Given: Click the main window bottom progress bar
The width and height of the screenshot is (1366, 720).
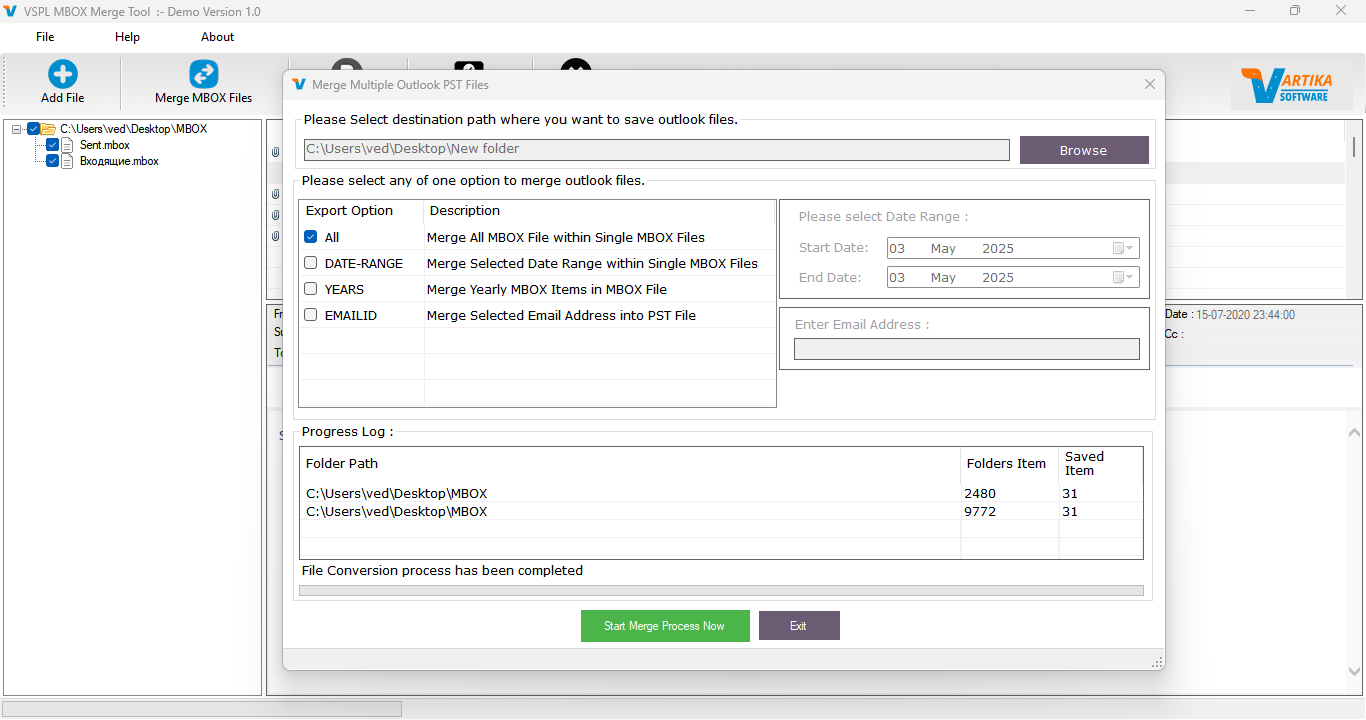Looking at the screenshot, I should (202, 708).
